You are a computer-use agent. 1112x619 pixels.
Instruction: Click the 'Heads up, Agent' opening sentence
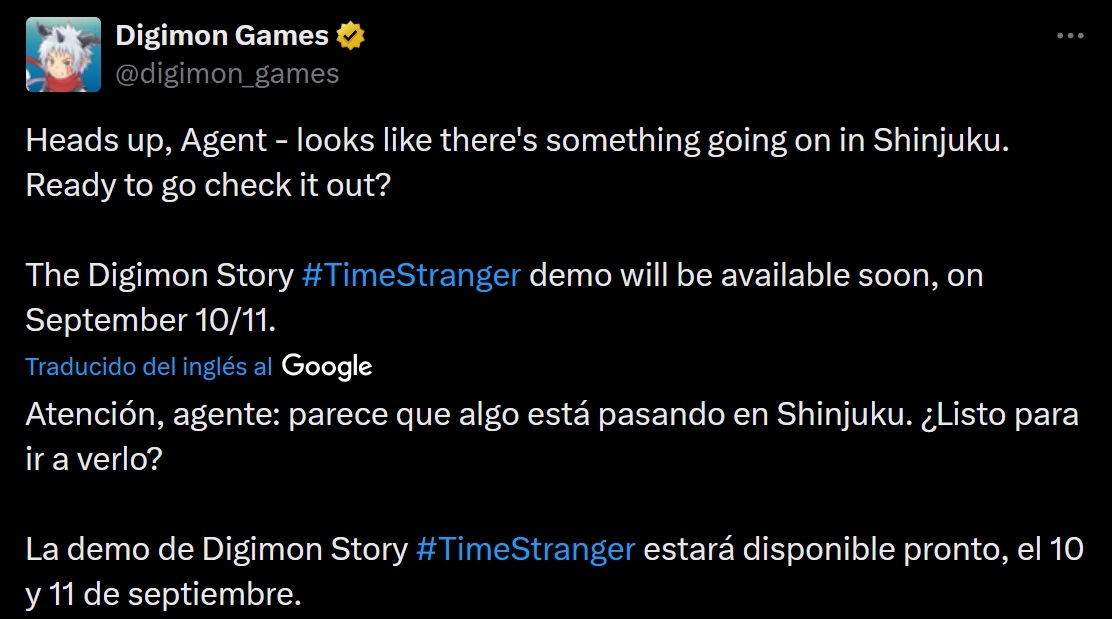pos(517,140)
